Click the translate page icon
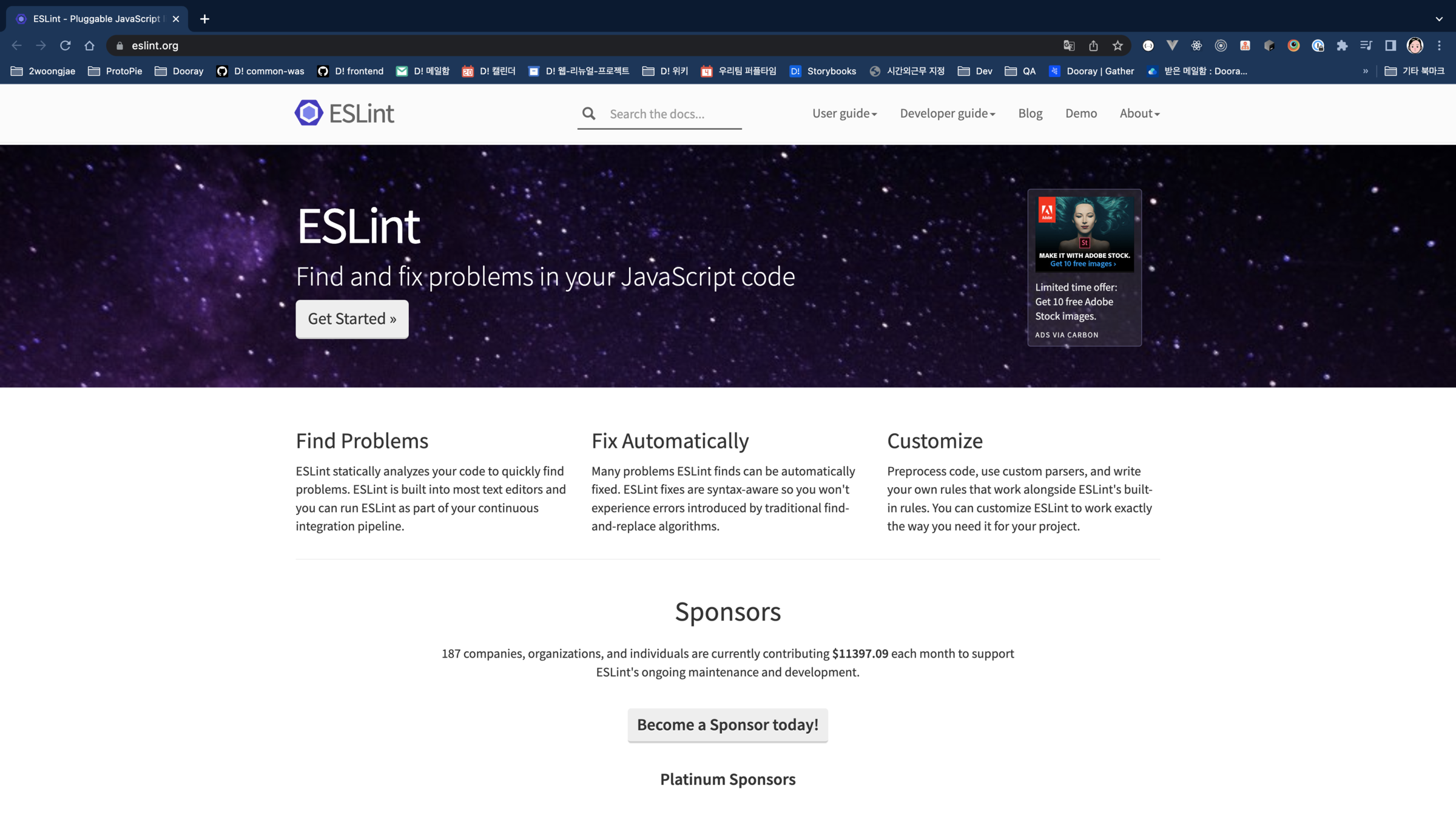The image size is (1456, 819). click(x=1069, y=45)
